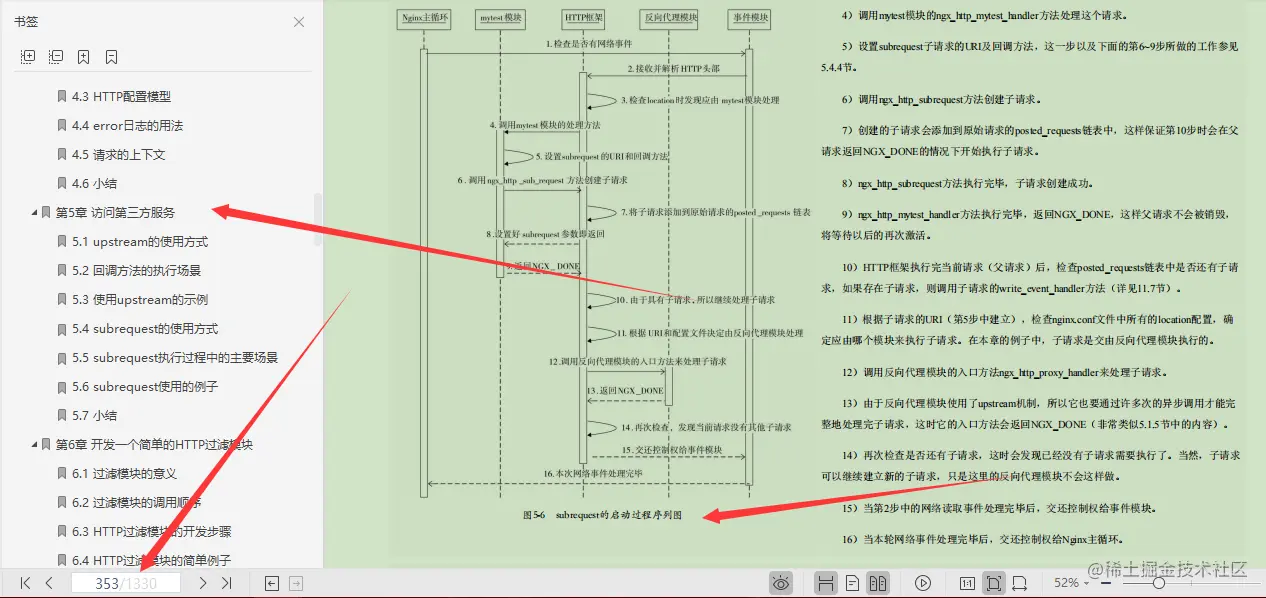The image size is (1266, 598).
Task: Start slideshow playback
Action: pos(923,583)
